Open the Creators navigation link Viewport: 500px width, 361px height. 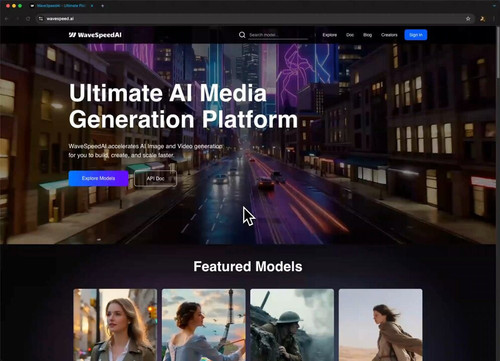coord(389,35)
